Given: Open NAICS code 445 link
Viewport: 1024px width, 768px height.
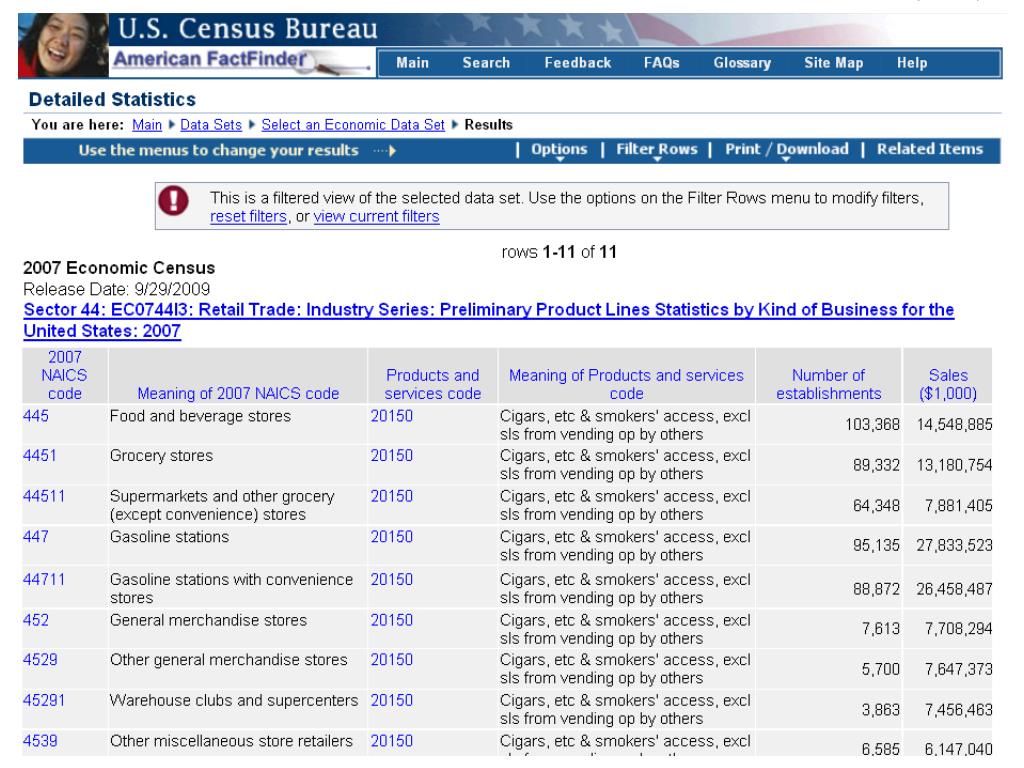Looking at the screenshot, I should click(x=36, y=416).
